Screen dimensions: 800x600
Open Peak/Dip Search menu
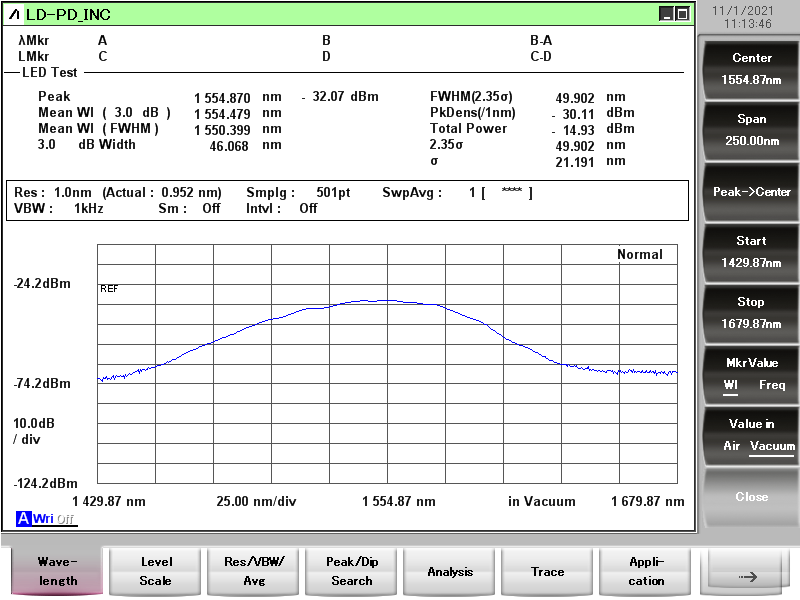click(x=351, y=571)
